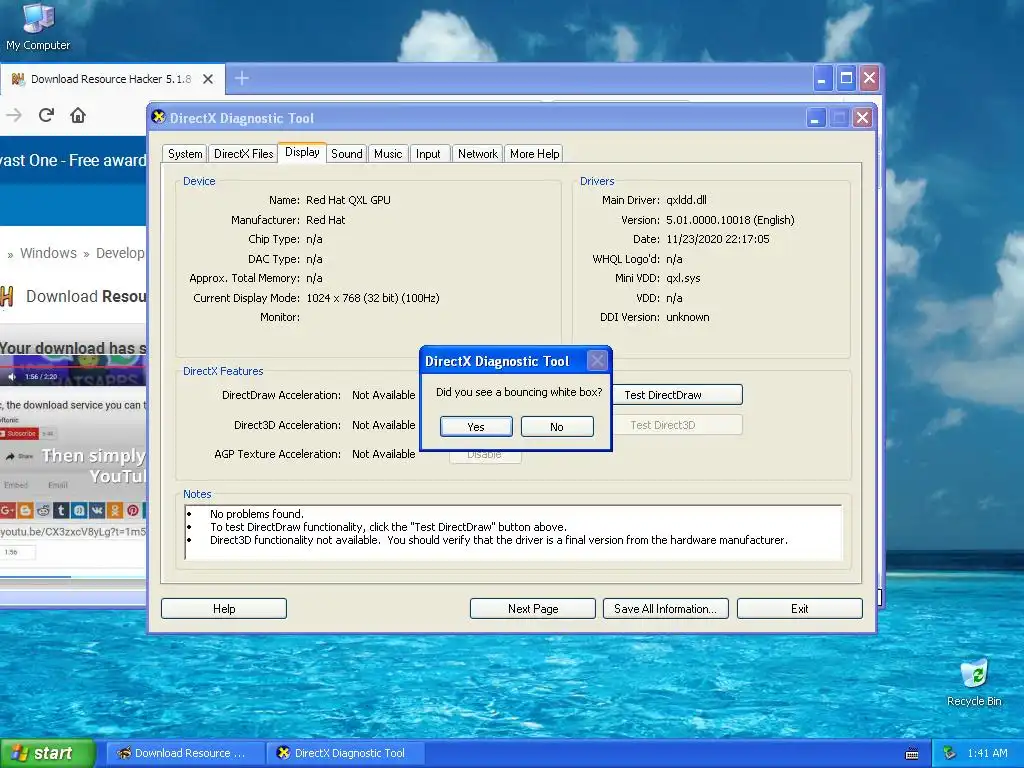Click '1024 x 768 (32 bit) (100Hz)' value
Image resolution: width=1024 pixels, height=768 pixels.
tap(372, 298)
